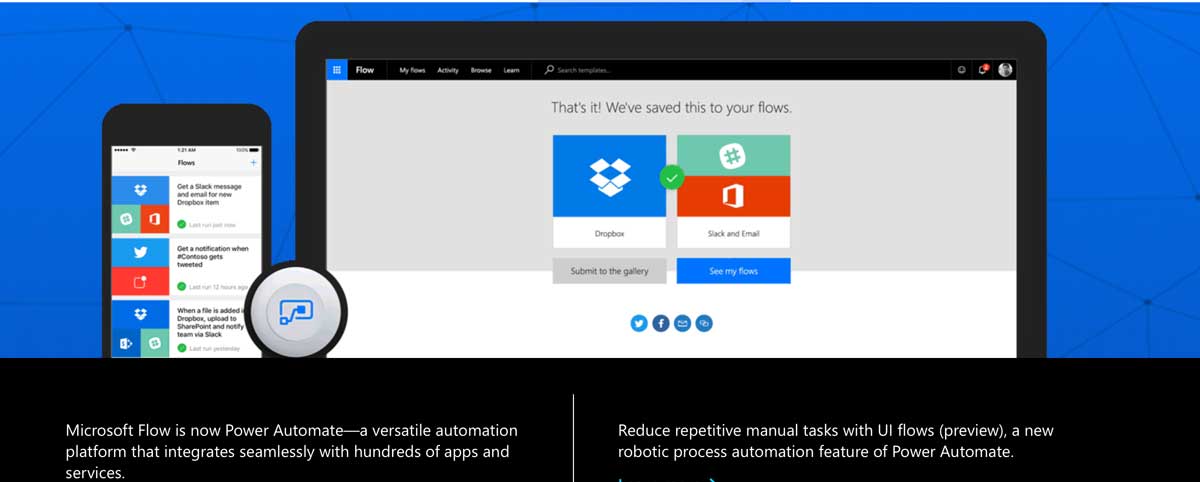Tap the Slack tile in the third phone flow
Image resolution: width=1200 pixels, height=482 pixels.
(x=155, y=343)
